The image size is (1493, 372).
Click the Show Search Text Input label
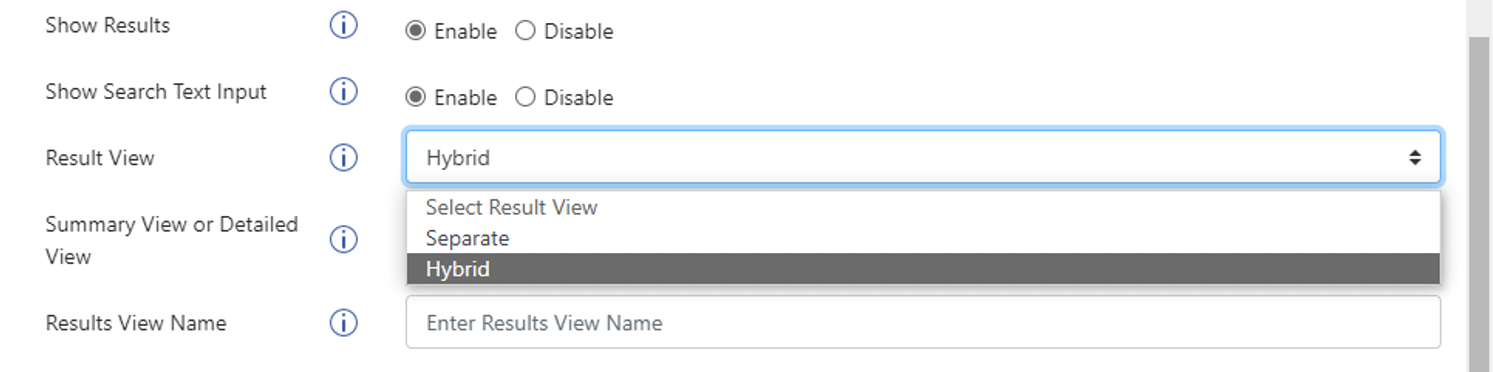pos(156,92)
